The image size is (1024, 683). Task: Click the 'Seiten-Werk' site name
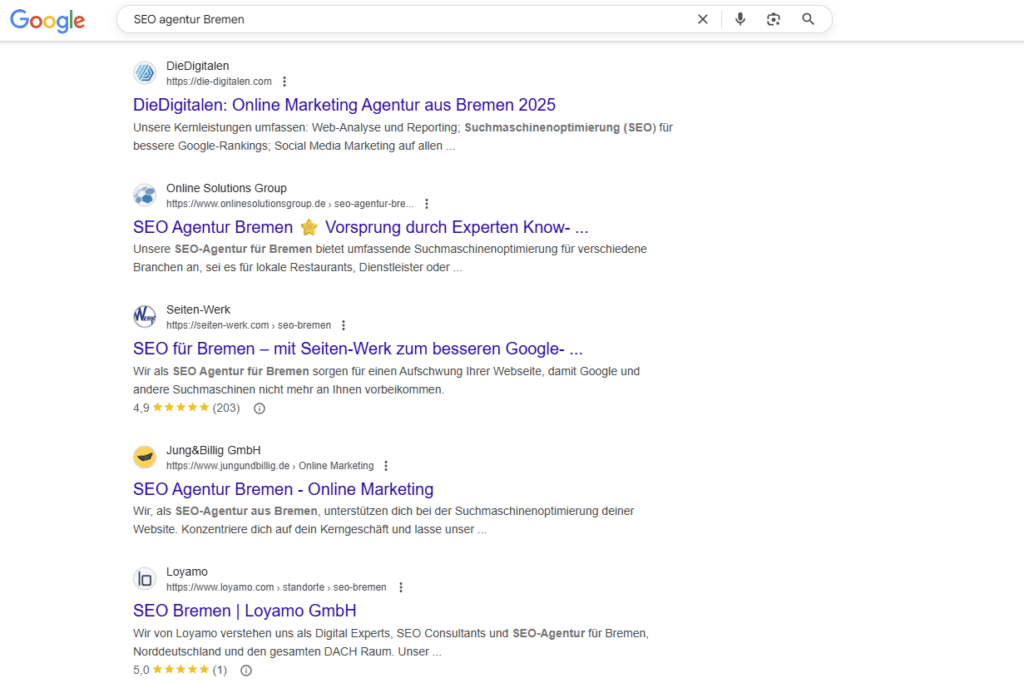point(198,310)
